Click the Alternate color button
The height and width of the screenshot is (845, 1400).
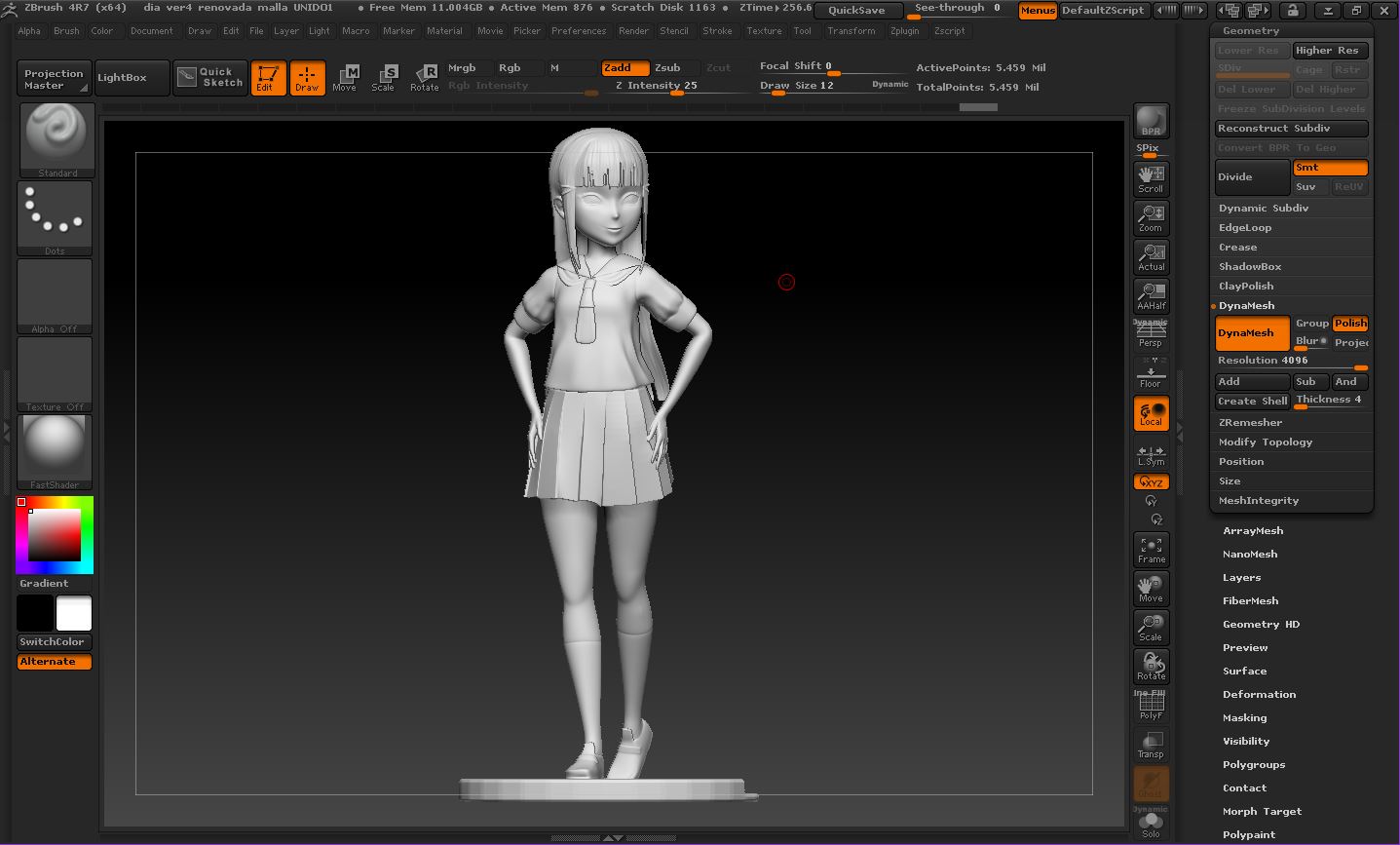(x=55, y=662)
